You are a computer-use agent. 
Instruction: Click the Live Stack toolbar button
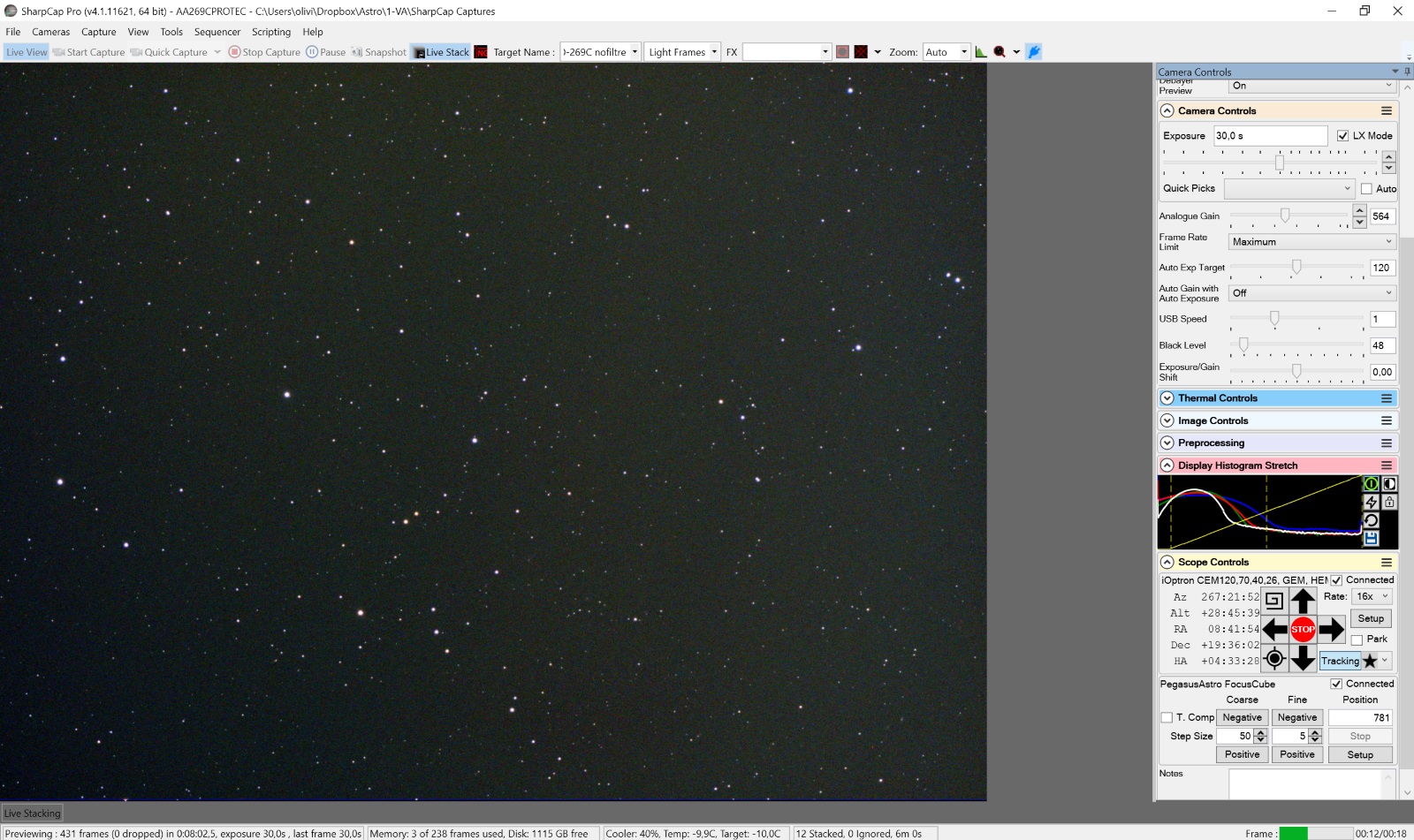click(441, 52)
